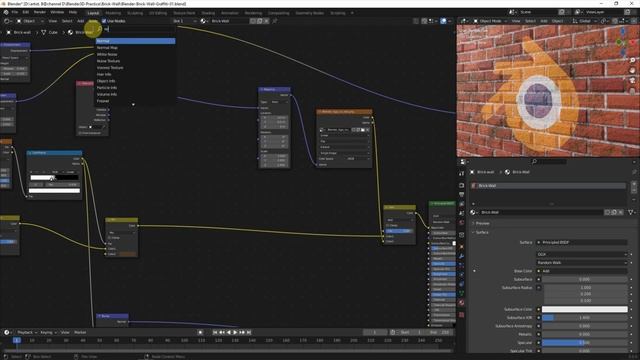Choose Normal Map from search list
This screenshot has height=360, width=640.
click(135, 48)
